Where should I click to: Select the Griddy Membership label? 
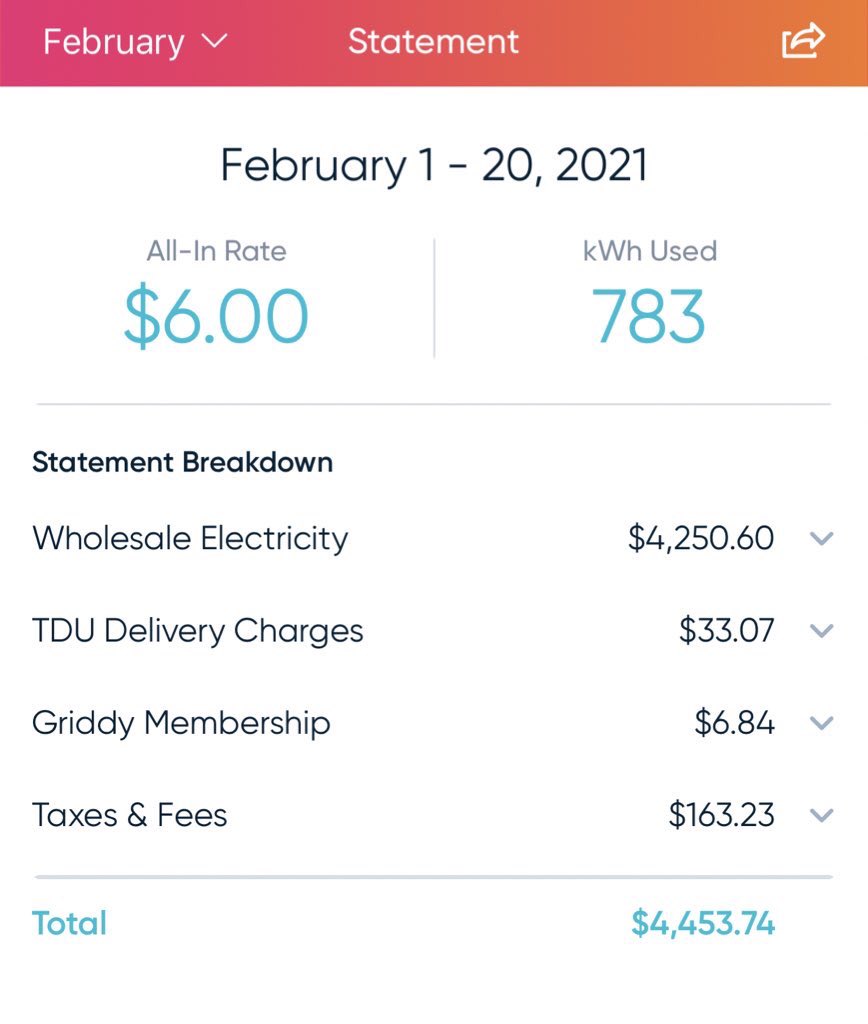(x=181, y=723)
